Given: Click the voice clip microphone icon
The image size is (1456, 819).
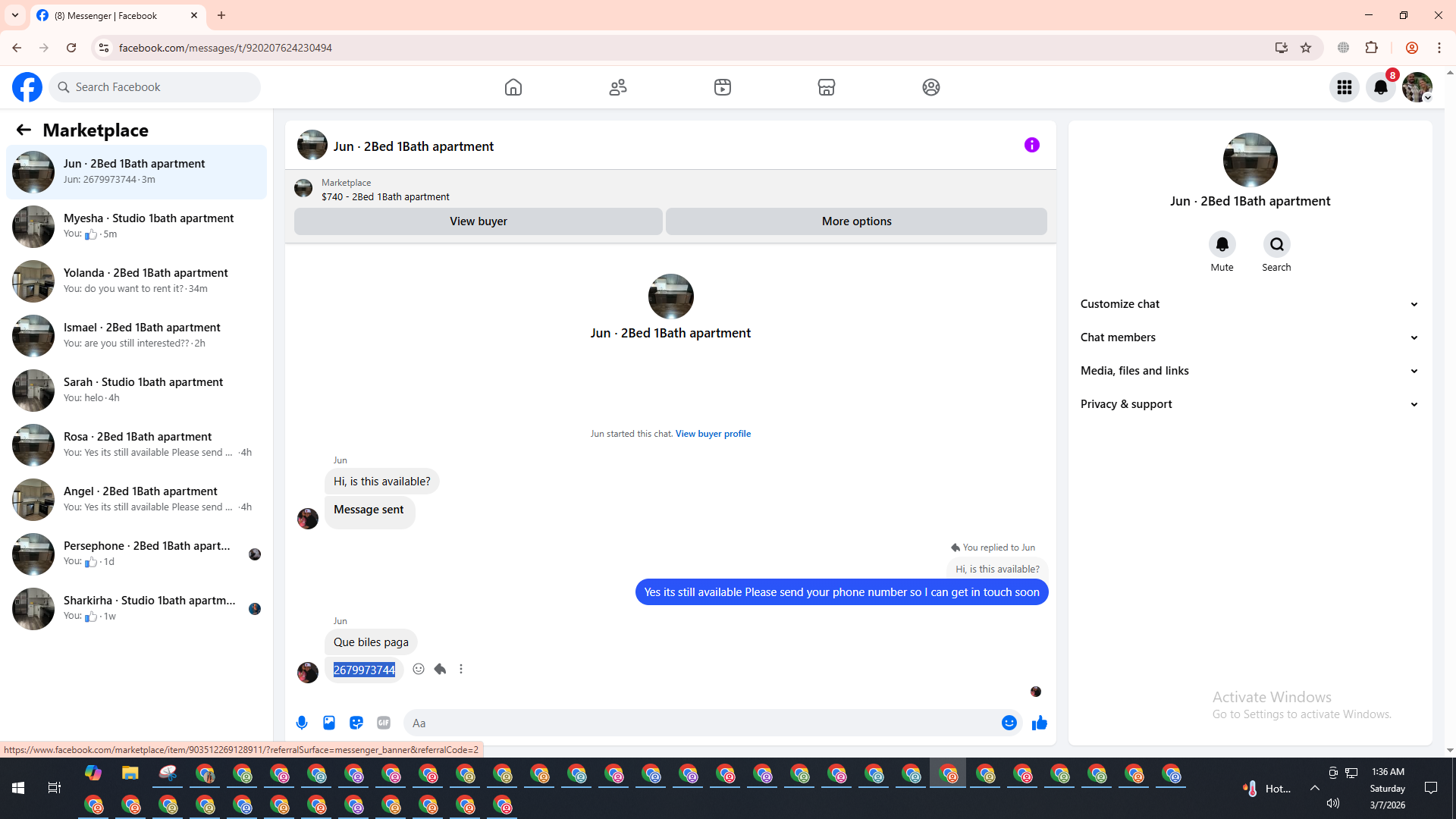Looking at the screenshot, I should pyautogui.click(x=302, y=723).
